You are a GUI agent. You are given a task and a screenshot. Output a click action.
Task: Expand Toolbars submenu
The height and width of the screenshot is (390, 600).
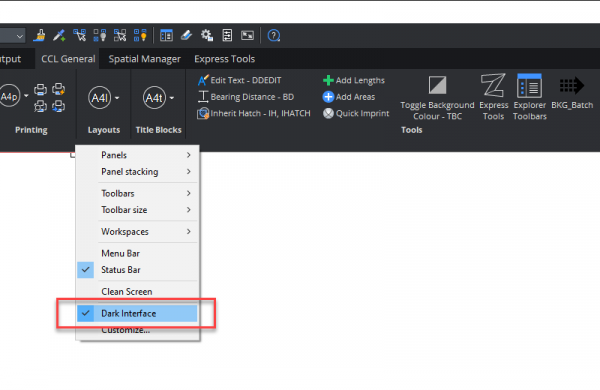(x=138, y=193)
